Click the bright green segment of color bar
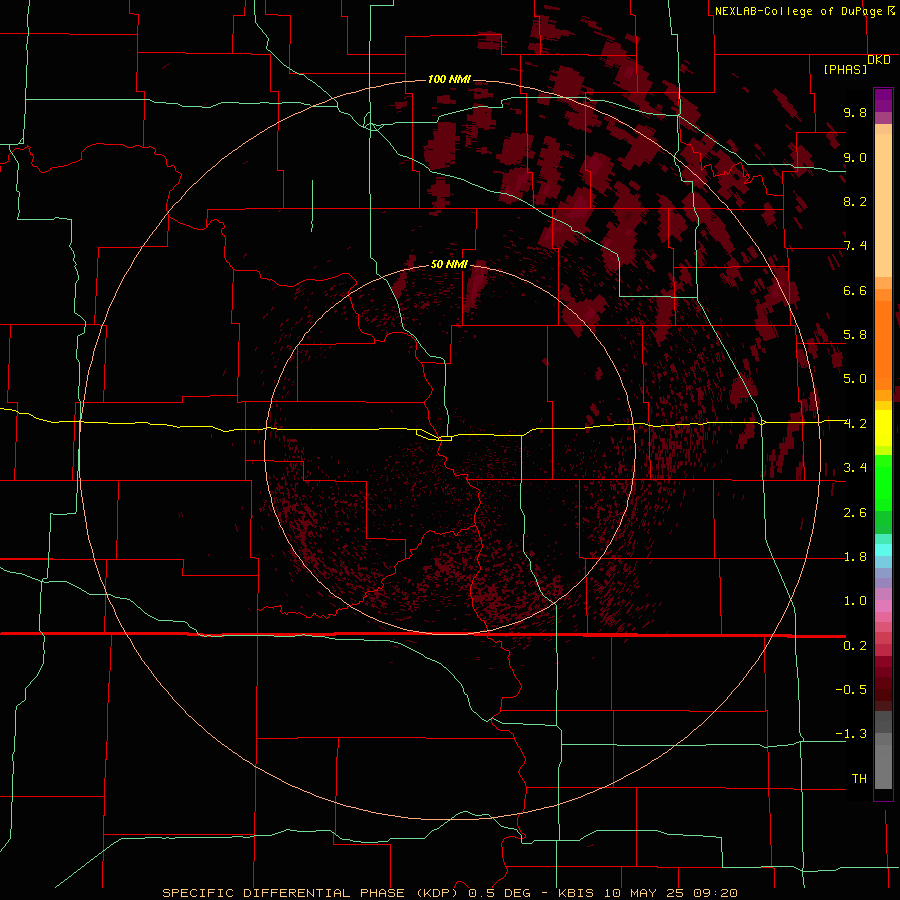The image size is (900, 900). 883,483
